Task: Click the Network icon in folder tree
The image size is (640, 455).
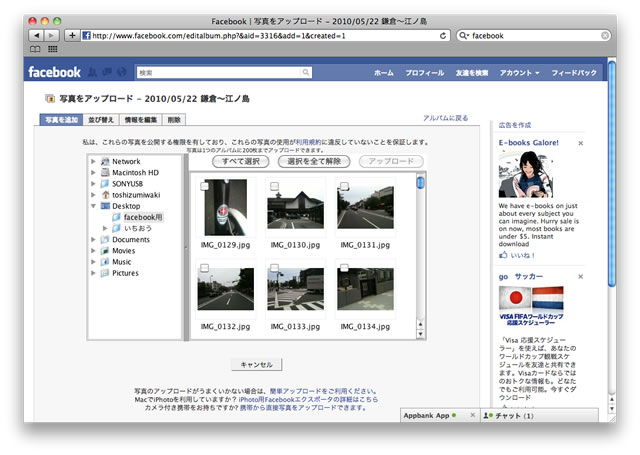Action: pos(105,162)
